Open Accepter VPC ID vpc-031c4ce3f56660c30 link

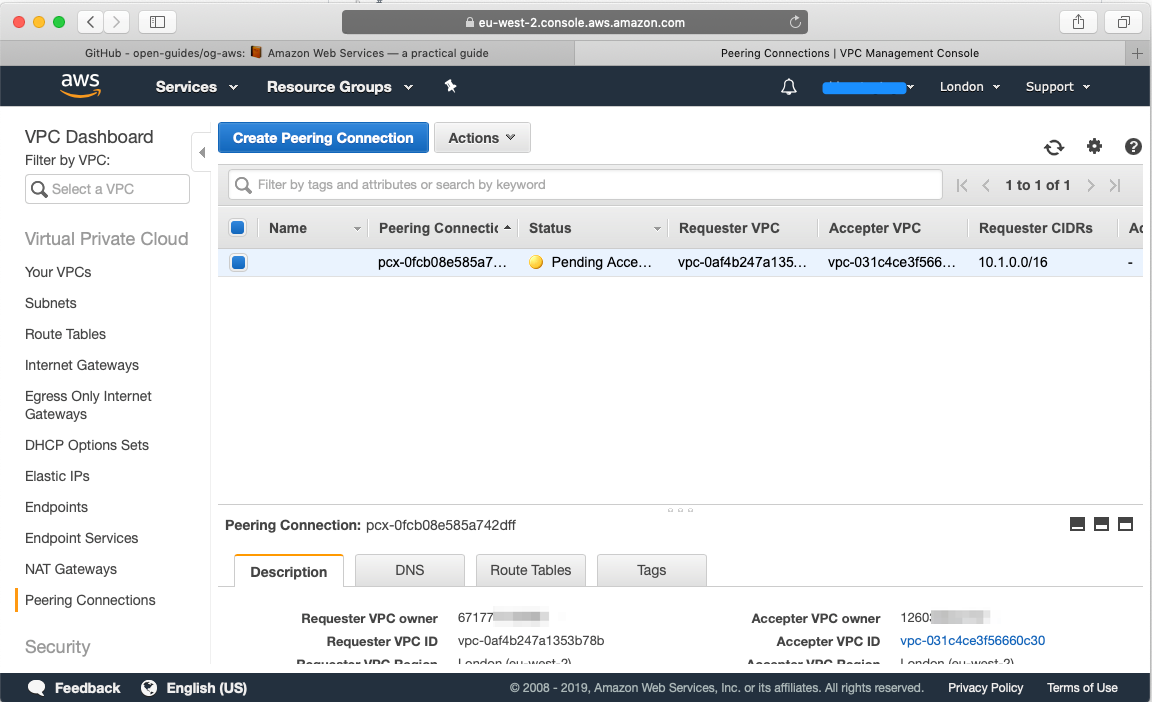coord(972,640)
